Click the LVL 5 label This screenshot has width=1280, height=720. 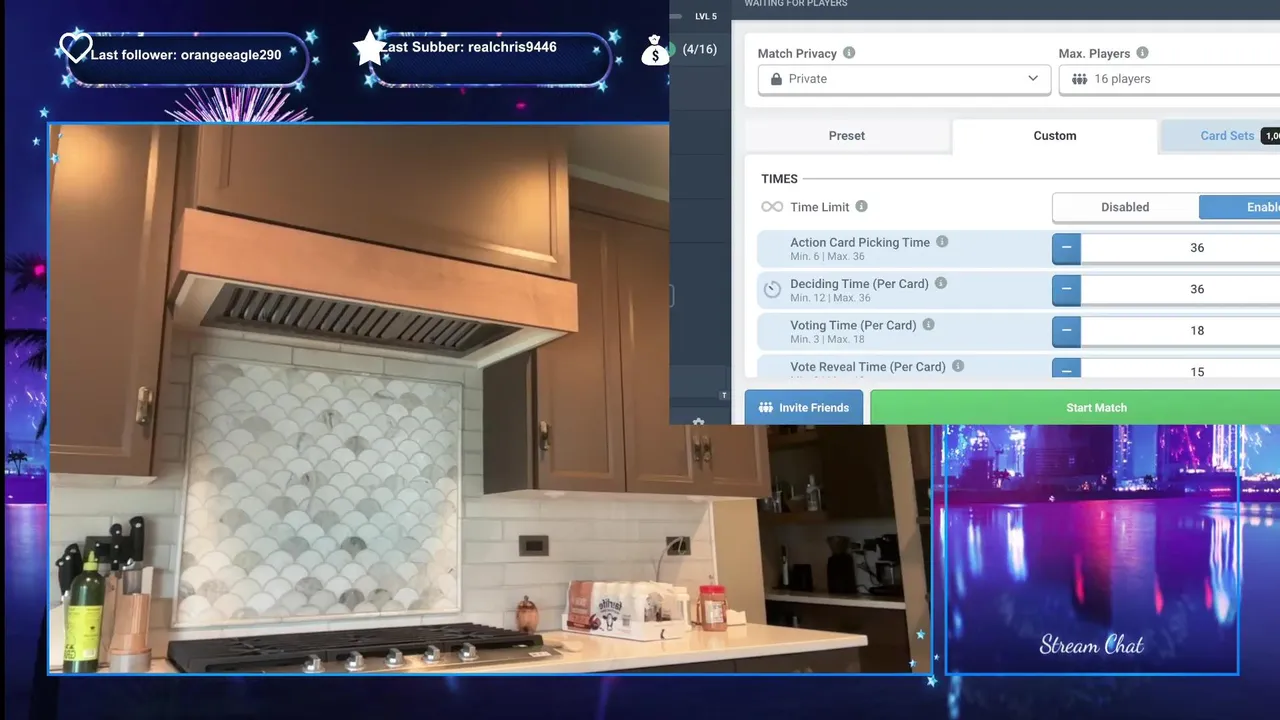click(706, 17)
